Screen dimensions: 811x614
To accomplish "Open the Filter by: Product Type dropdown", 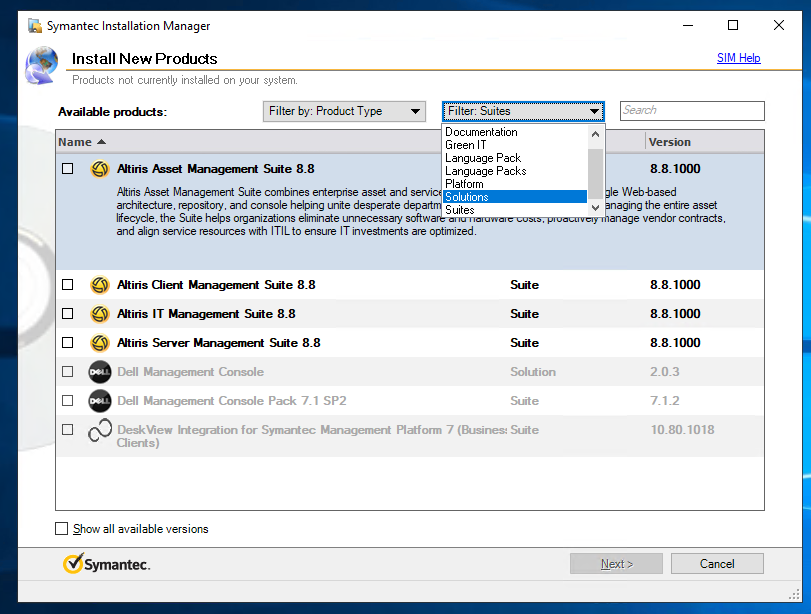I will (344, 111).
